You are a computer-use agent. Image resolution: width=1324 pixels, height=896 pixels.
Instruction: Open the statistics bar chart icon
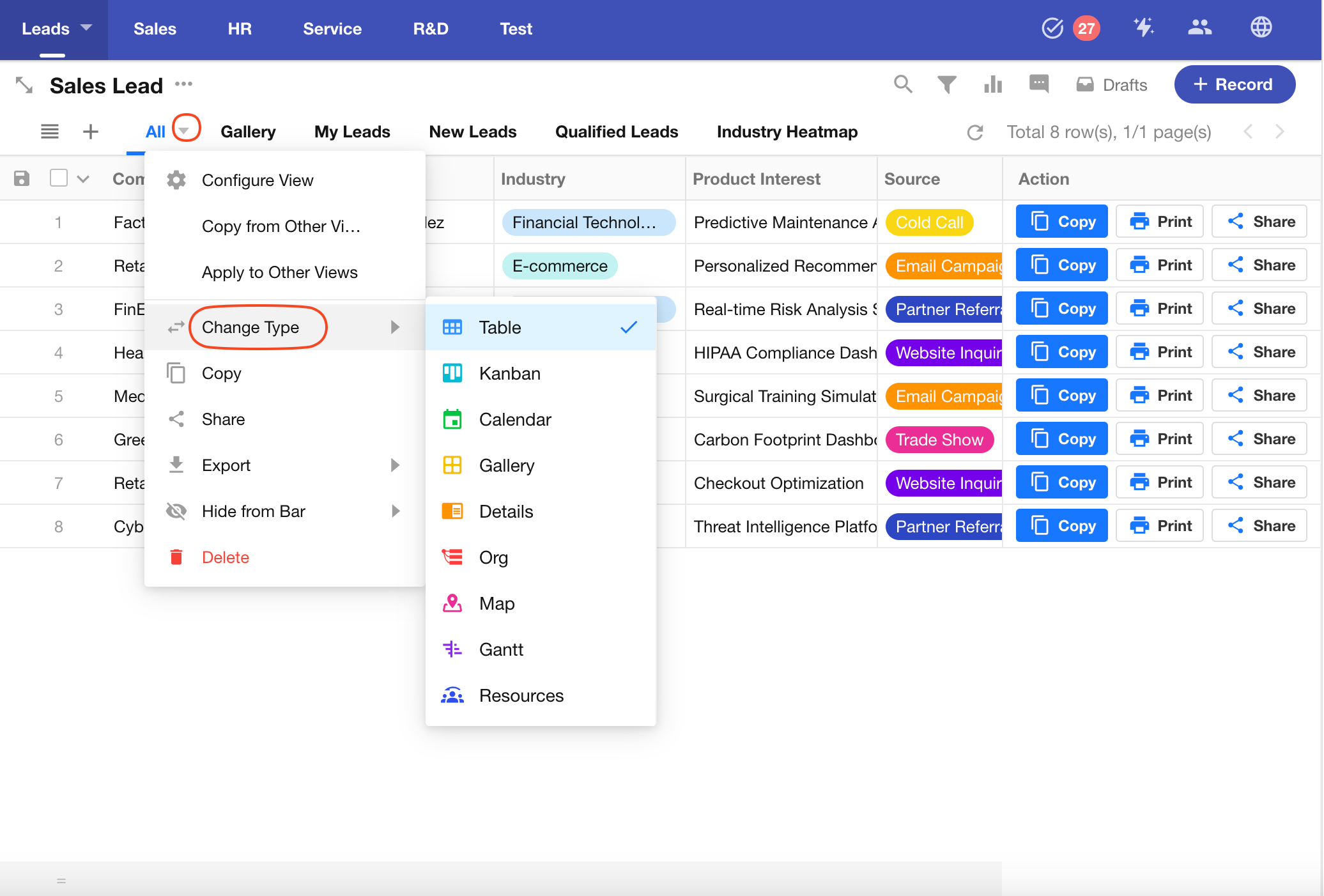tap(993, 84)
